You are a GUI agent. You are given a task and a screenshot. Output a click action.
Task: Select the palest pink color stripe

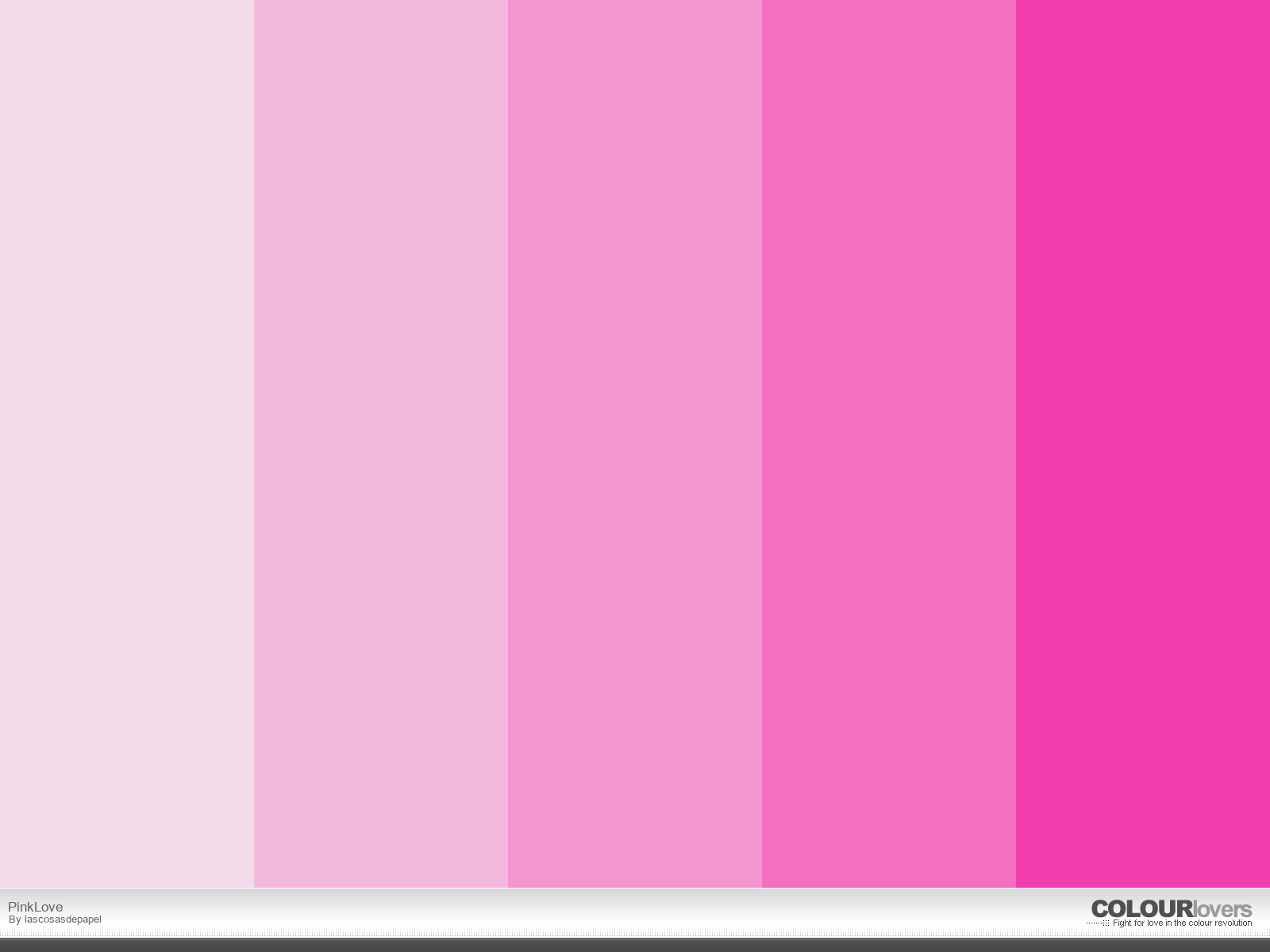127,443
